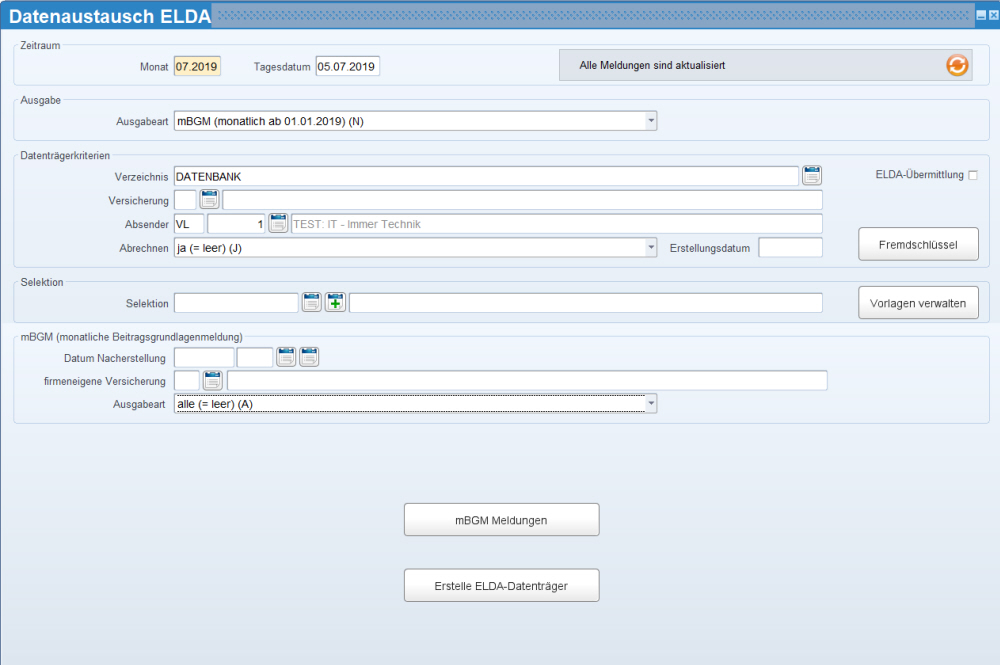This screenshot has height=665, width=1000.
Task: Open second Datum Nacherstellung lookup icon
Action: point(309,357)
